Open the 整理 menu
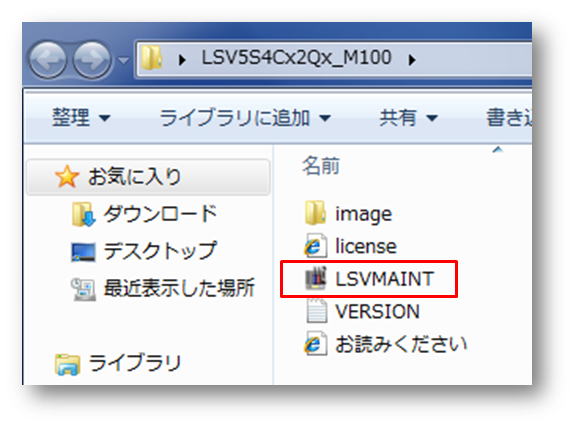 click(81, 118)
